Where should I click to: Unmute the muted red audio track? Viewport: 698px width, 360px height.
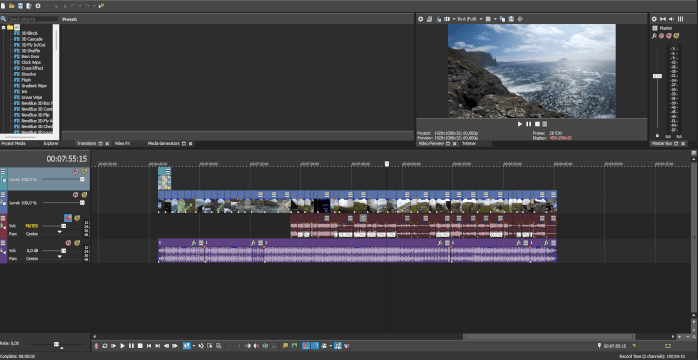(x=68, y=218)
